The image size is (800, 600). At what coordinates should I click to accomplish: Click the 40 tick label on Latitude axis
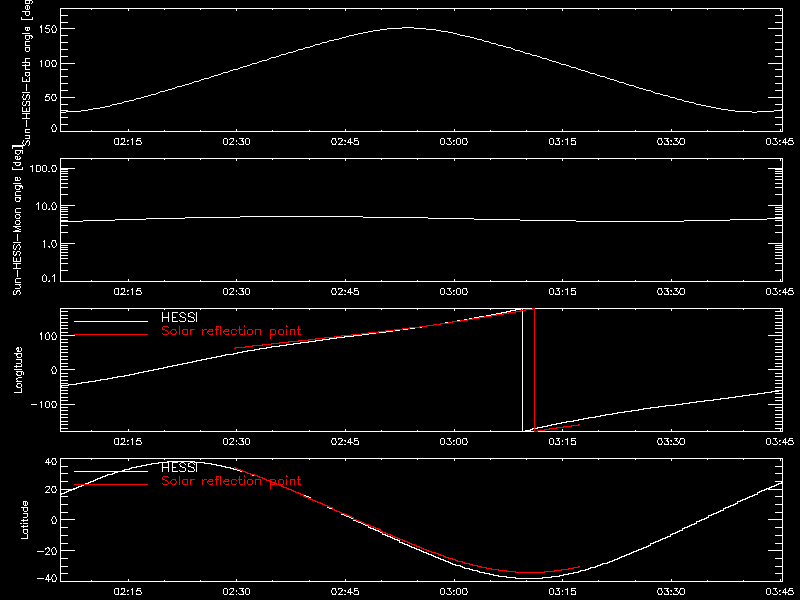[x=51, y=462]
